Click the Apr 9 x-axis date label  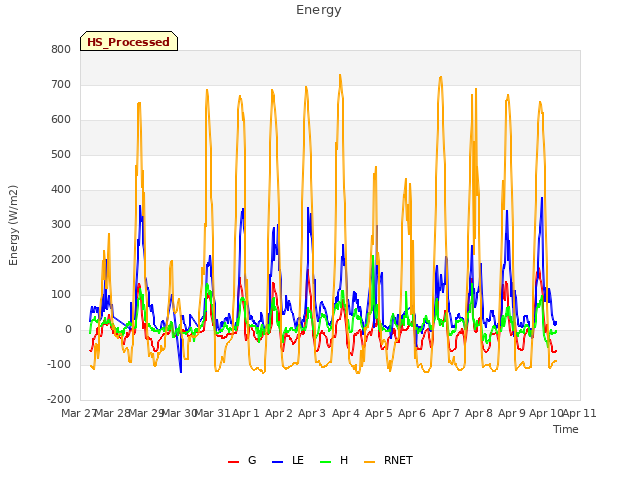coord(512,413)
